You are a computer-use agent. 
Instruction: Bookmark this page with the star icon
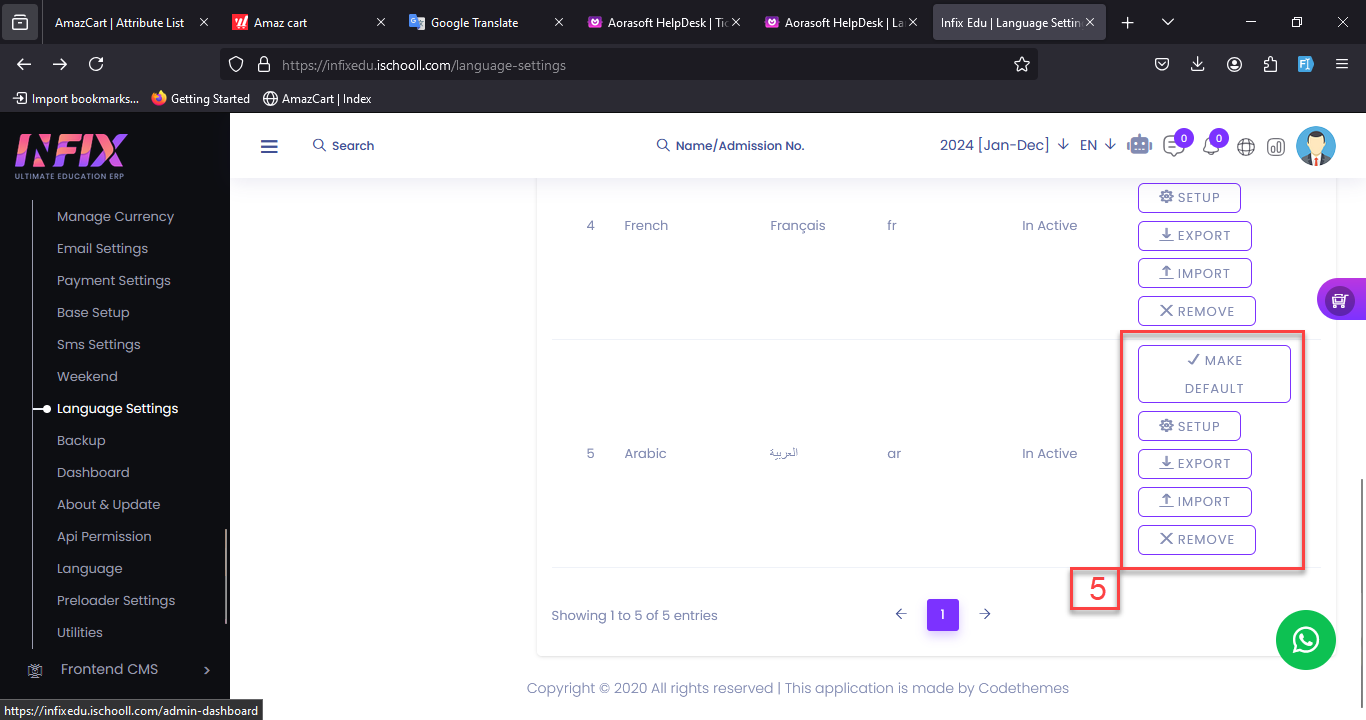coord(1021,64)
